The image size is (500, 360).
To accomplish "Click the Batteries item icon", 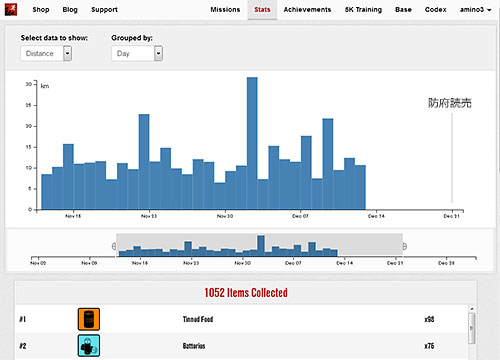I will [89, 346].
